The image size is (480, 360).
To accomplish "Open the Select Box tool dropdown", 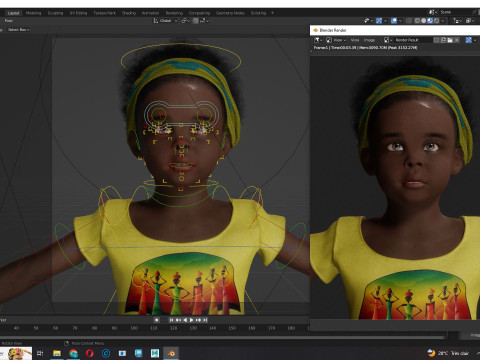I will point(18,30).
